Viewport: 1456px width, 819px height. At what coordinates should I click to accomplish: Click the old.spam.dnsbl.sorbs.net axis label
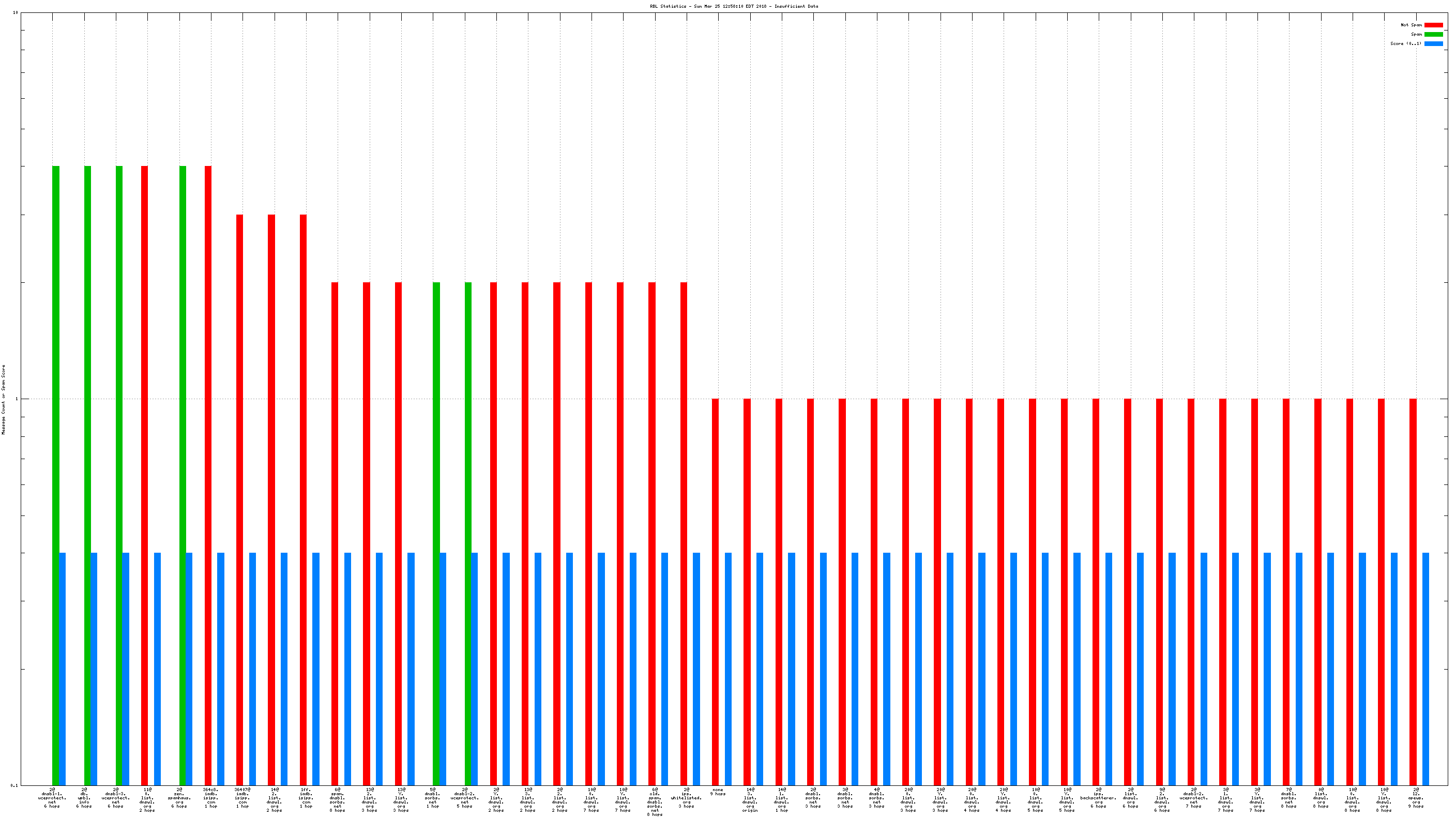pos(655,801)
